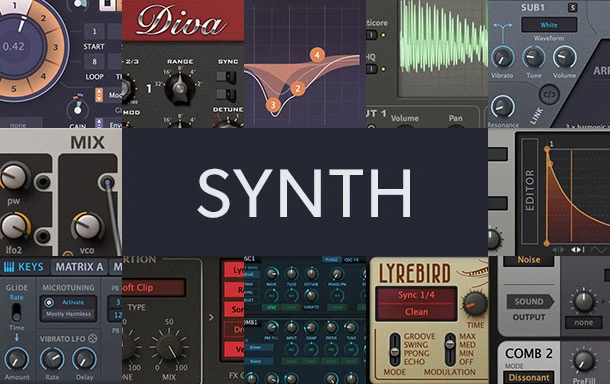
Task: Click the Resonance knob
Action: click(x=502, y=107)
